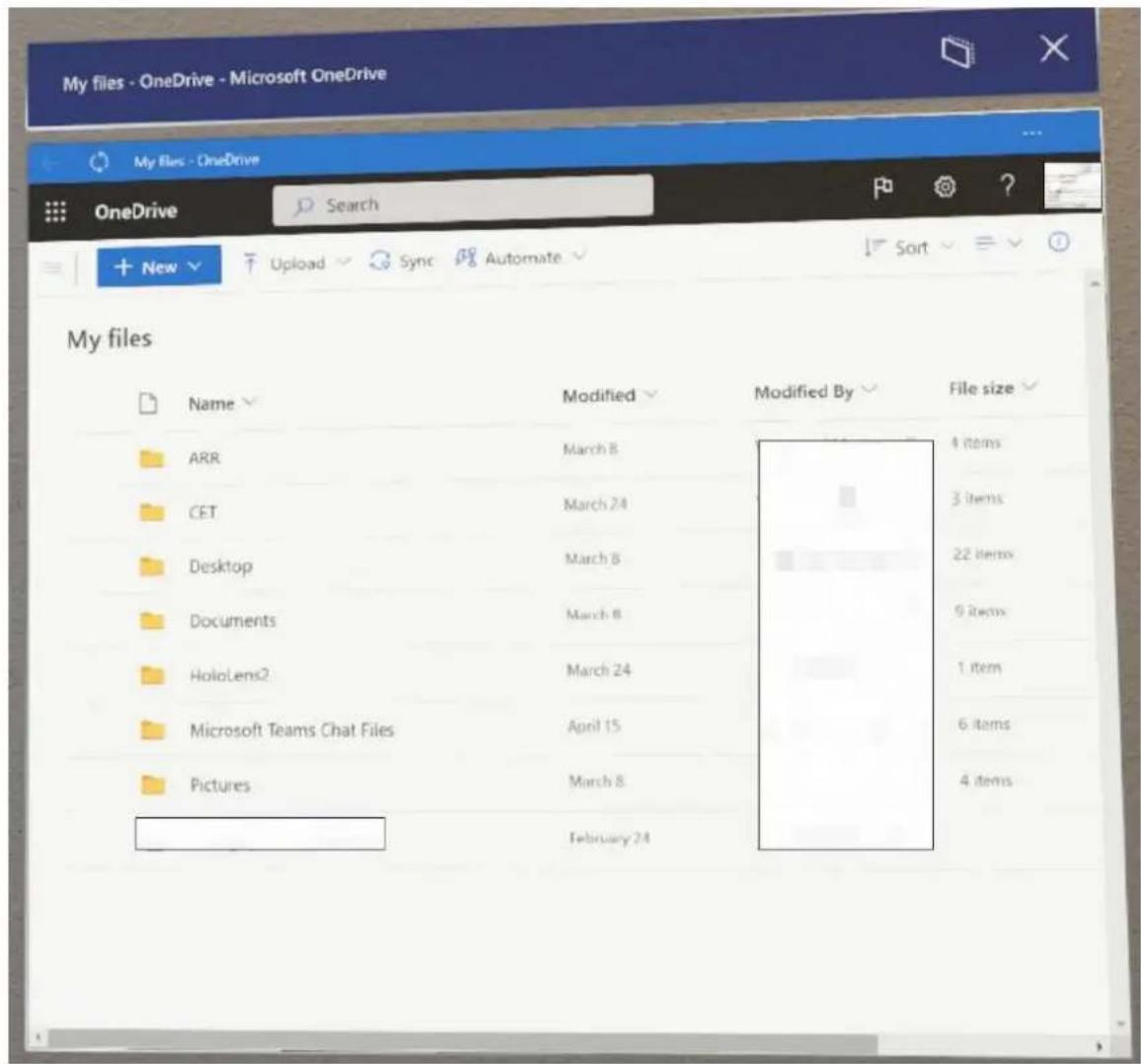The width and height of the screenshot is (1141, 1064).
Task: Open the Desktop folder name
Action: 220,567
